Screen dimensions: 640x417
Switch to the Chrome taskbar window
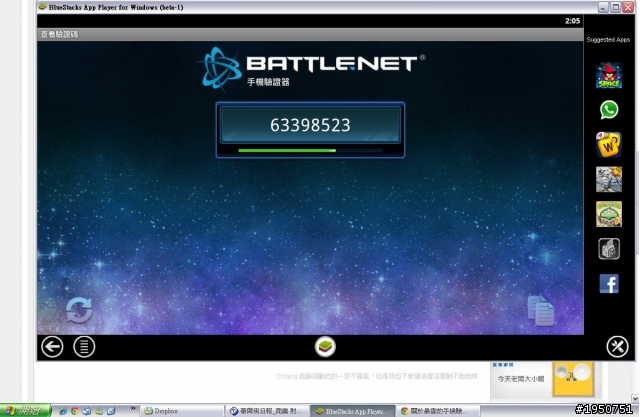[x=437, y=411]
